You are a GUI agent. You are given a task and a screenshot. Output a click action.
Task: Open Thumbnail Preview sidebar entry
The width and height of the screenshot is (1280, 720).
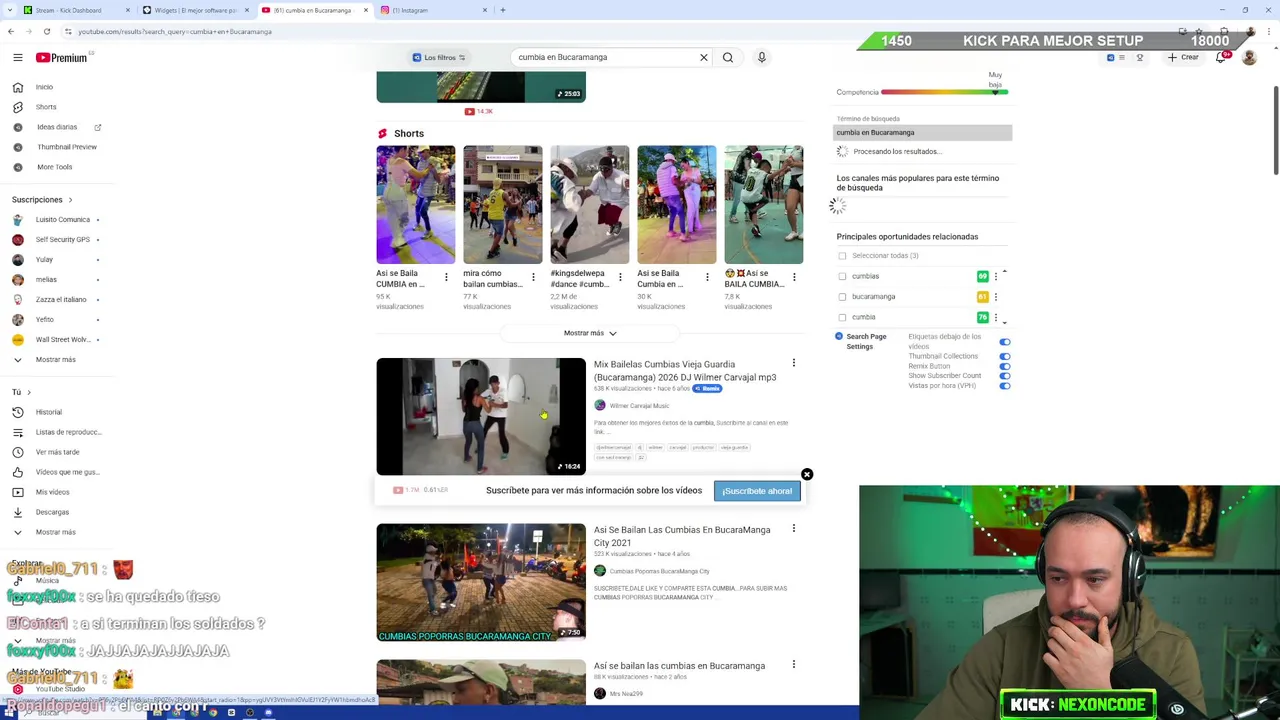[x=66, y=147]
